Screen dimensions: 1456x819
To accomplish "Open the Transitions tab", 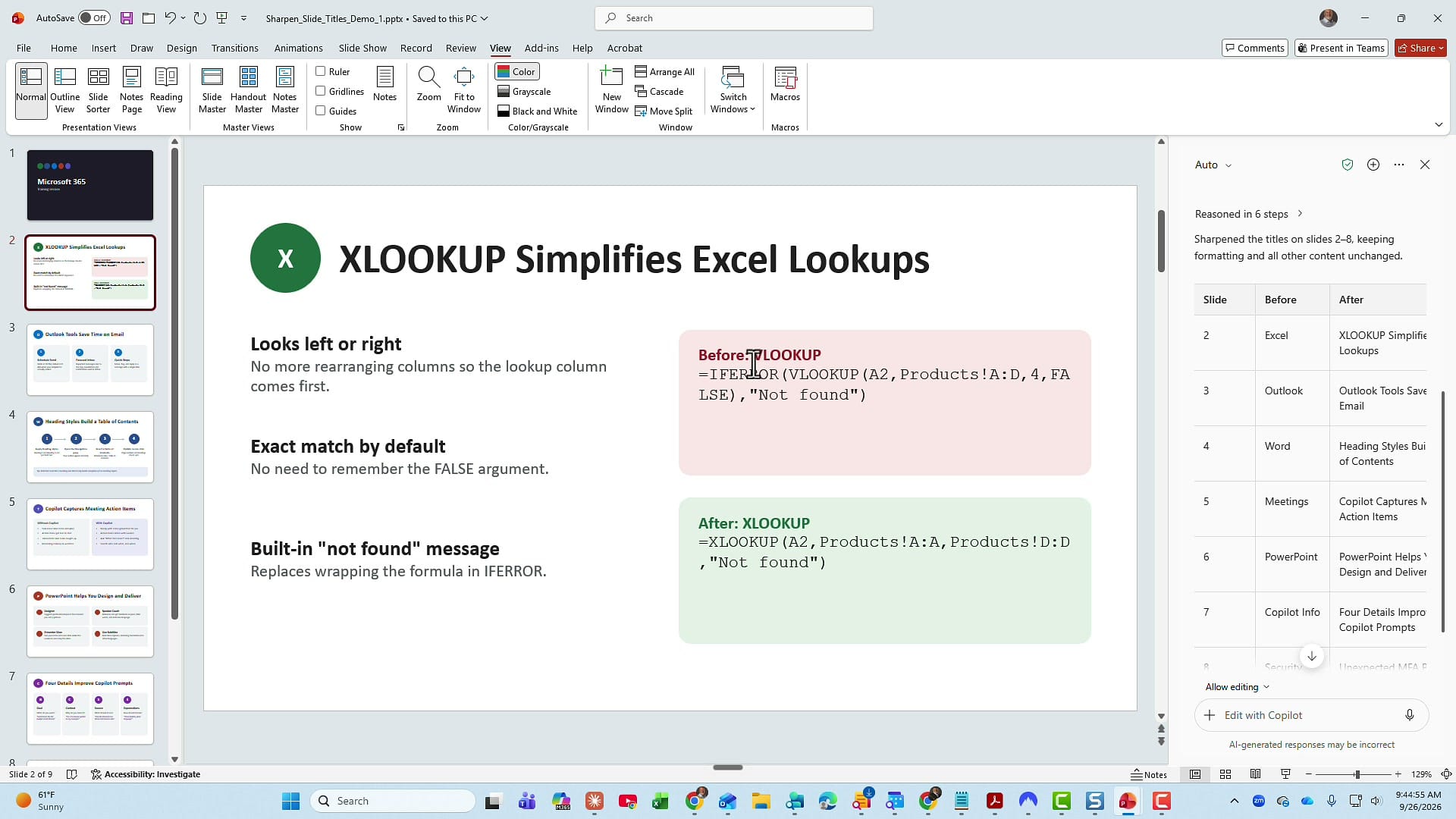I will point(235,48).
